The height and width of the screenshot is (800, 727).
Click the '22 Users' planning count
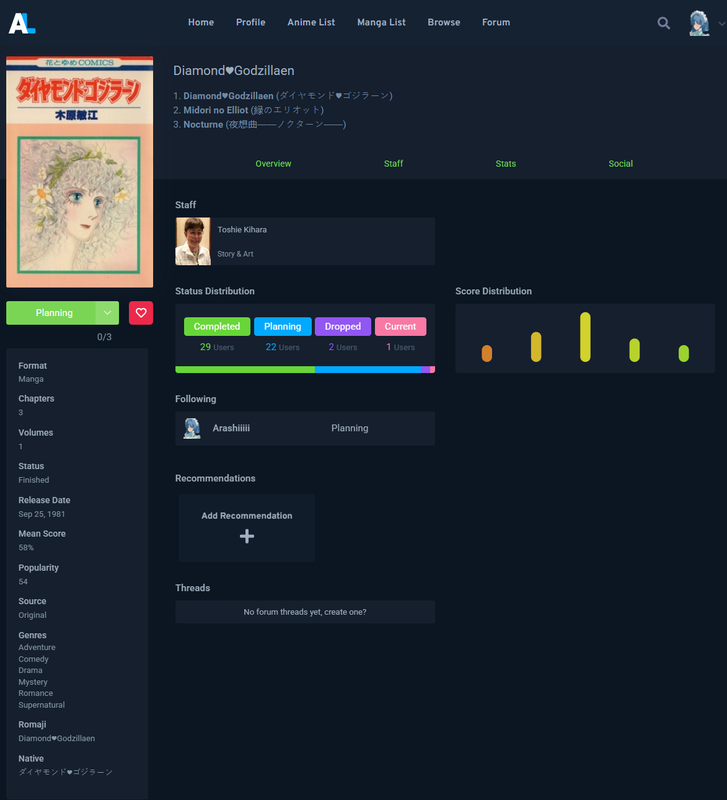282,347
